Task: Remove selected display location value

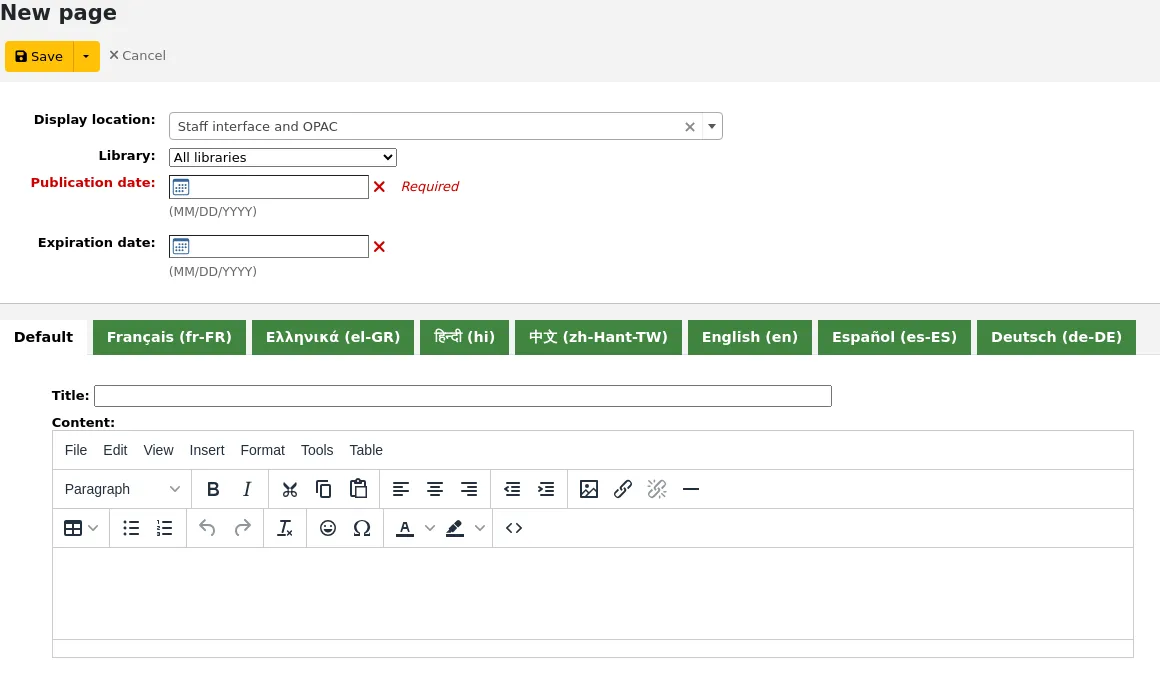Action: pos(689,127)
